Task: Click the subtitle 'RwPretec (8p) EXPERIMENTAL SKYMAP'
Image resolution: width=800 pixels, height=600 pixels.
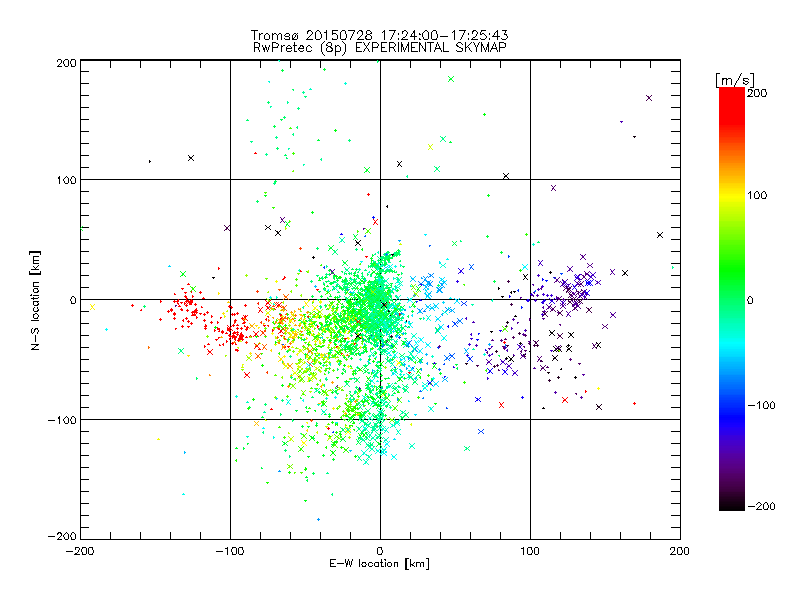Action: point(380,48)
